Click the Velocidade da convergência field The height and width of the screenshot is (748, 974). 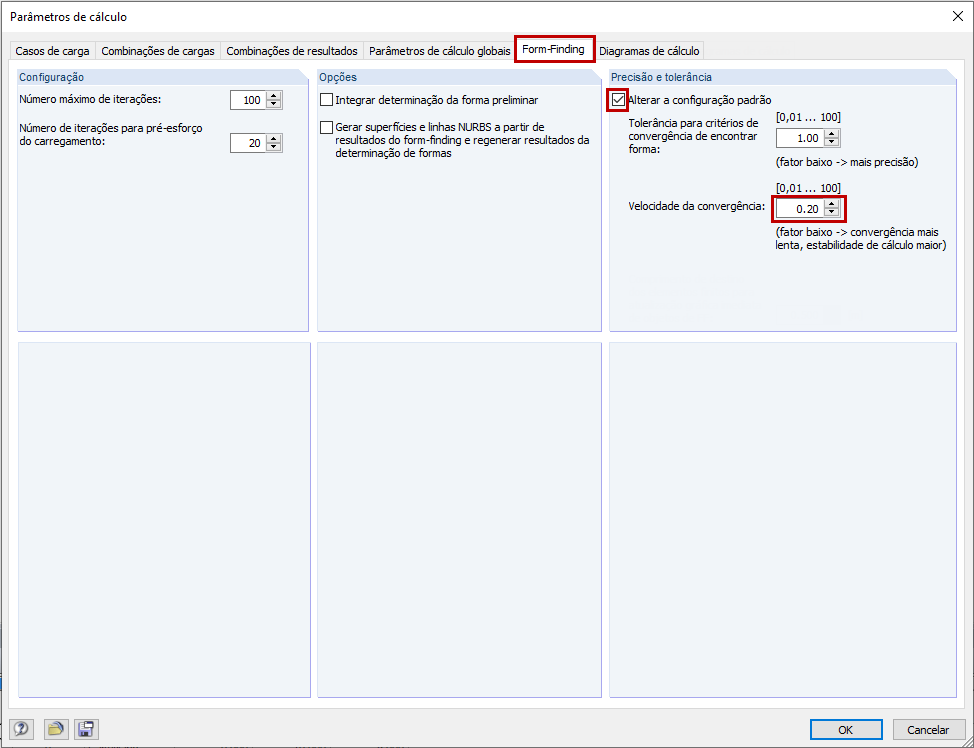coord(800,209)
